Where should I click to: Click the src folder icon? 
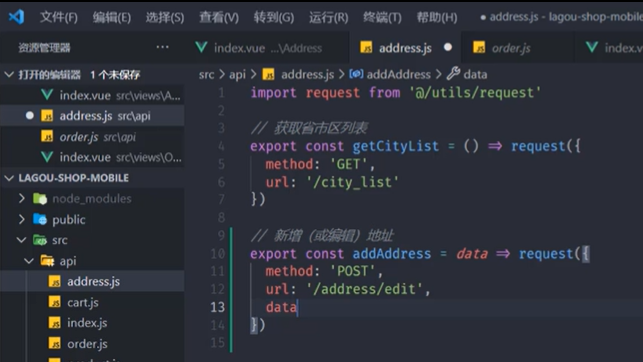(x=40, y=240)
